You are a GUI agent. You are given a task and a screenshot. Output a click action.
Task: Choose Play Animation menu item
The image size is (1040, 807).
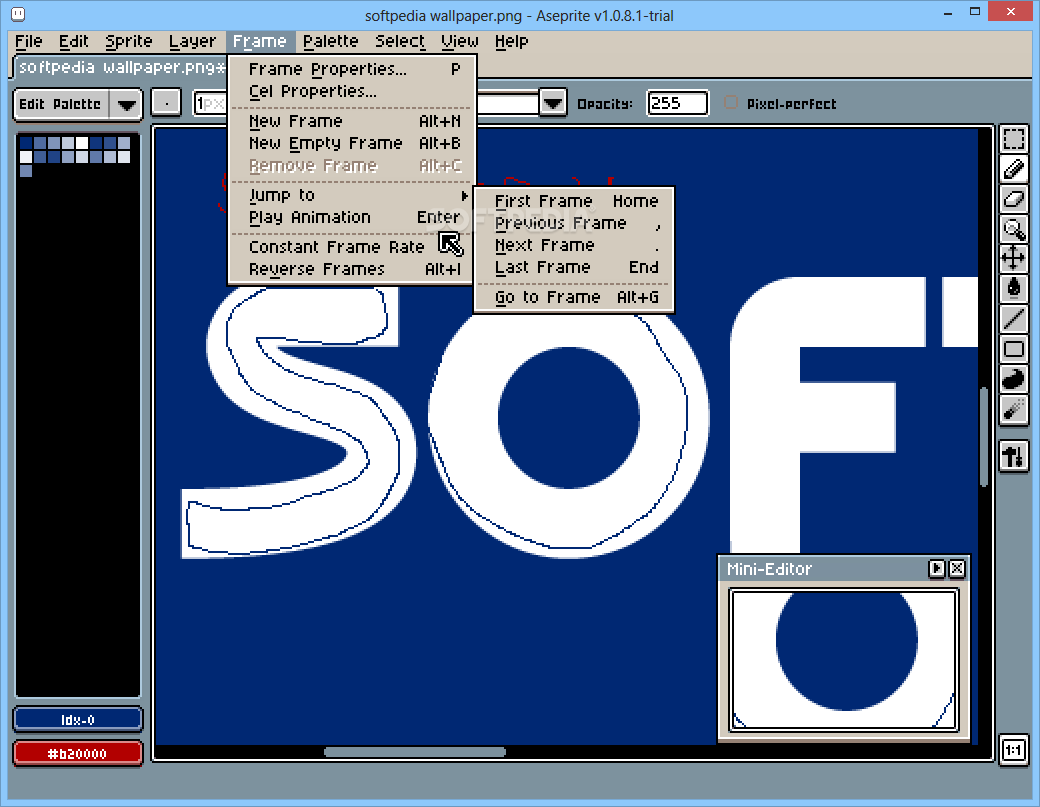tap(352, 217)
